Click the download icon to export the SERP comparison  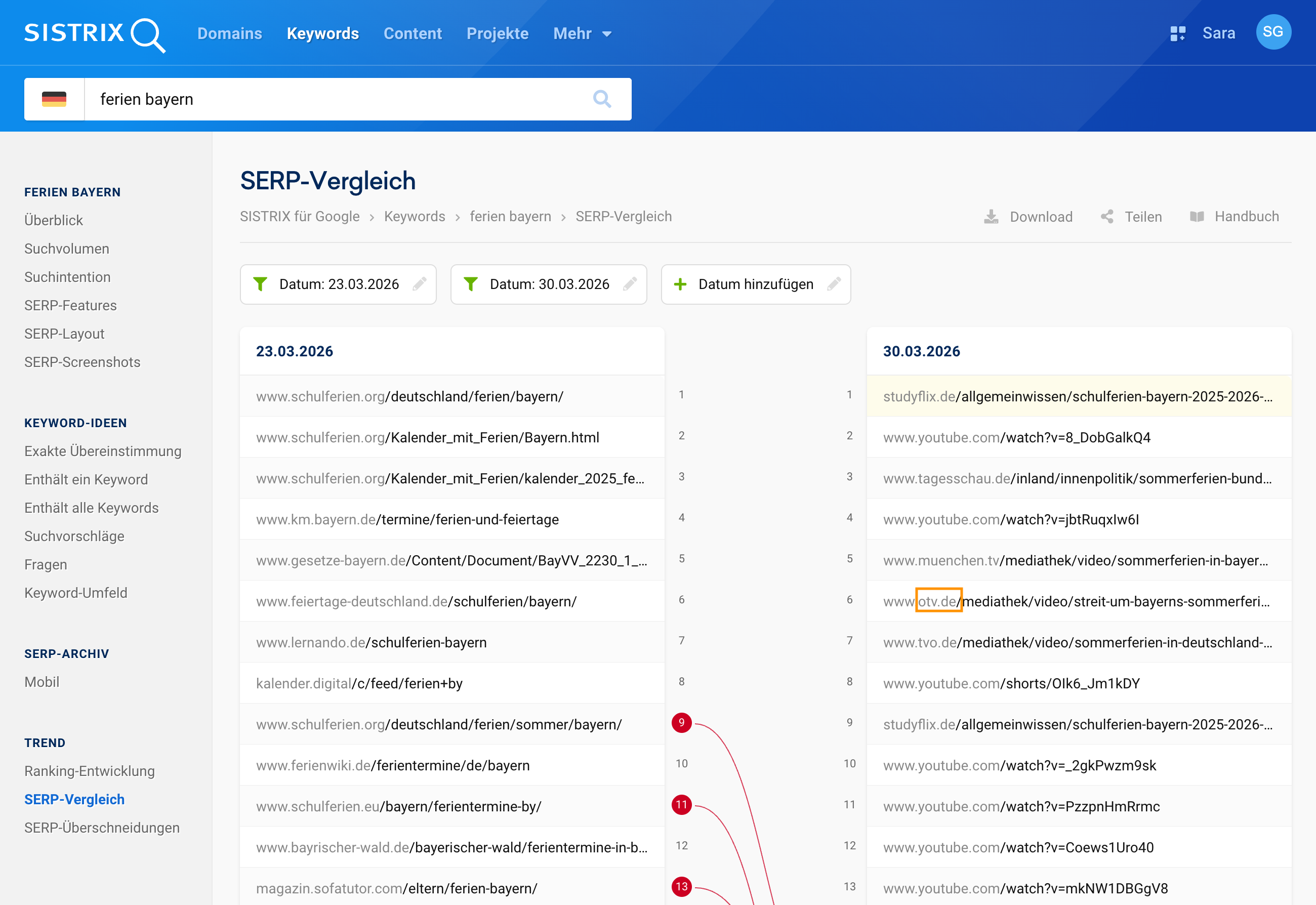click(991, 216)
